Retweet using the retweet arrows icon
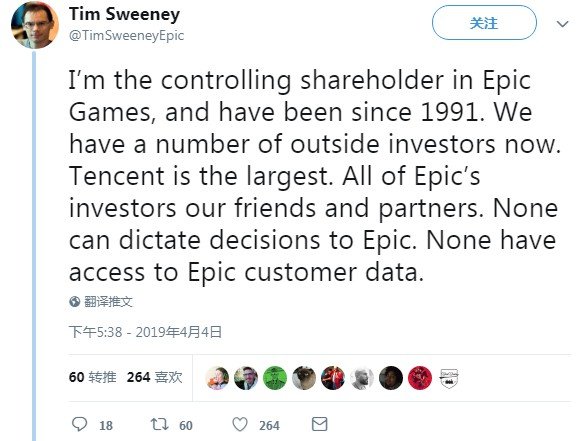Screen dimensions: 585x441 tap(159, 424)
